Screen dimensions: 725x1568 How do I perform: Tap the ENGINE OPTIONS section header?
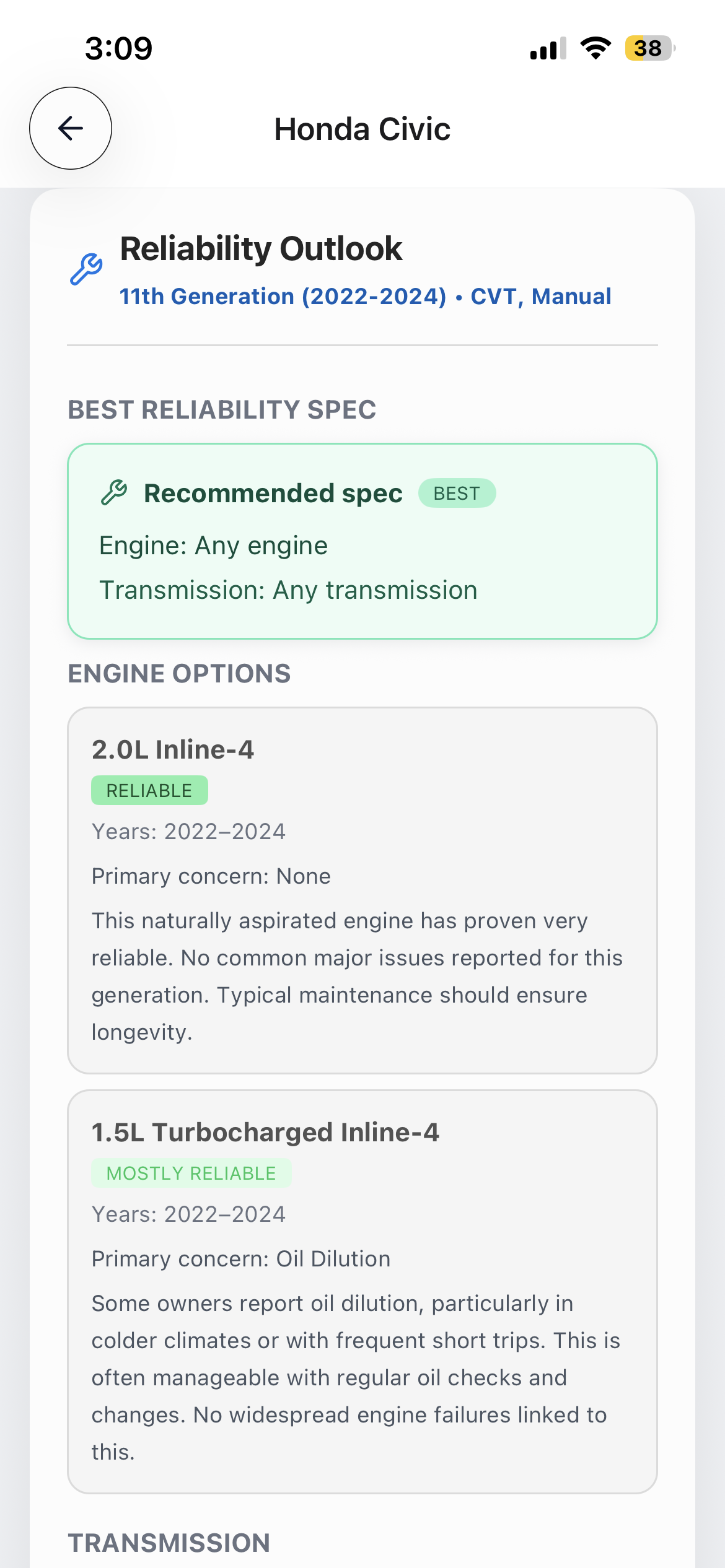click(x=179, y=674)
